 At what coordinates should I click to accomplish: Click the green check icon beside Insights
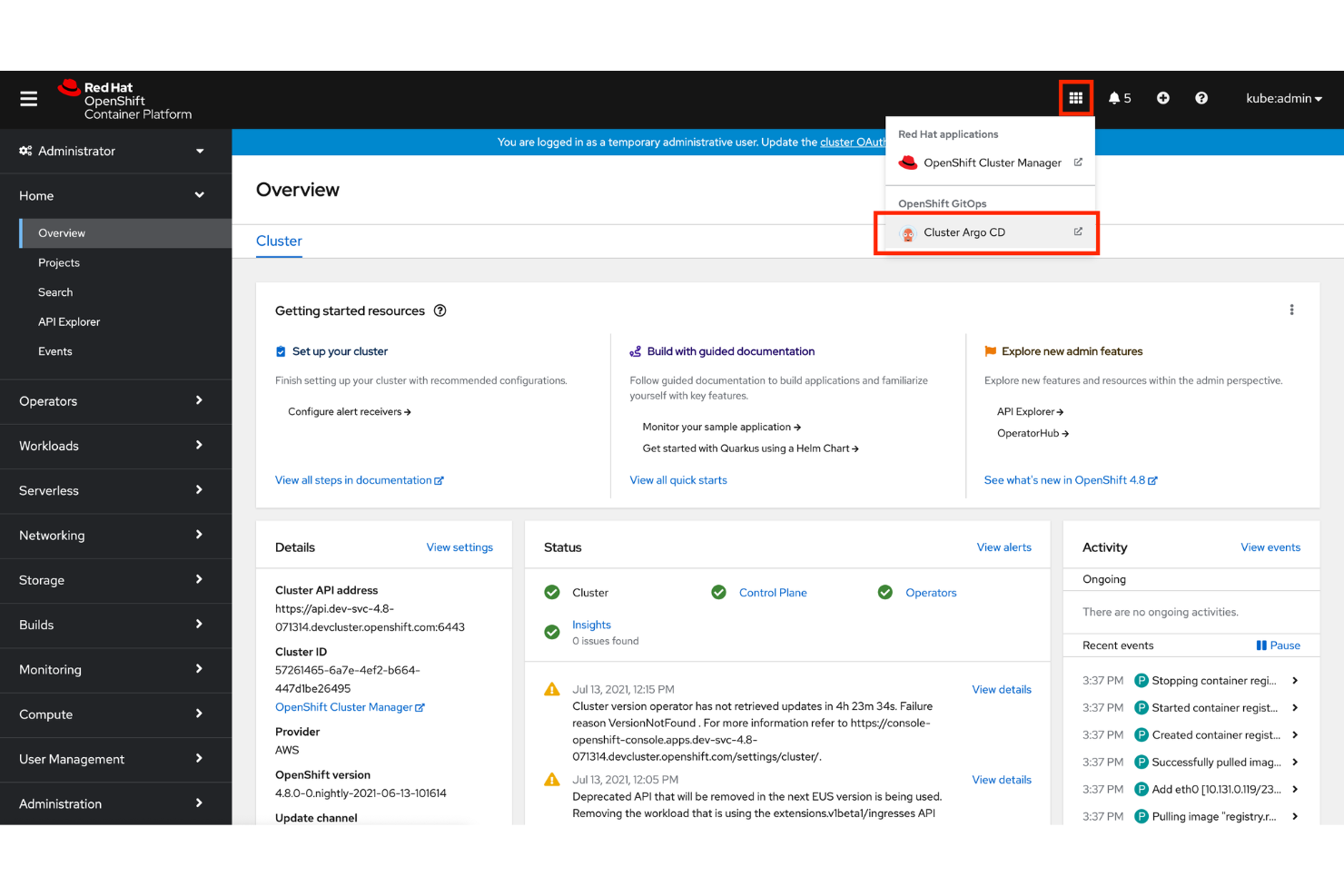coord(552,632)
